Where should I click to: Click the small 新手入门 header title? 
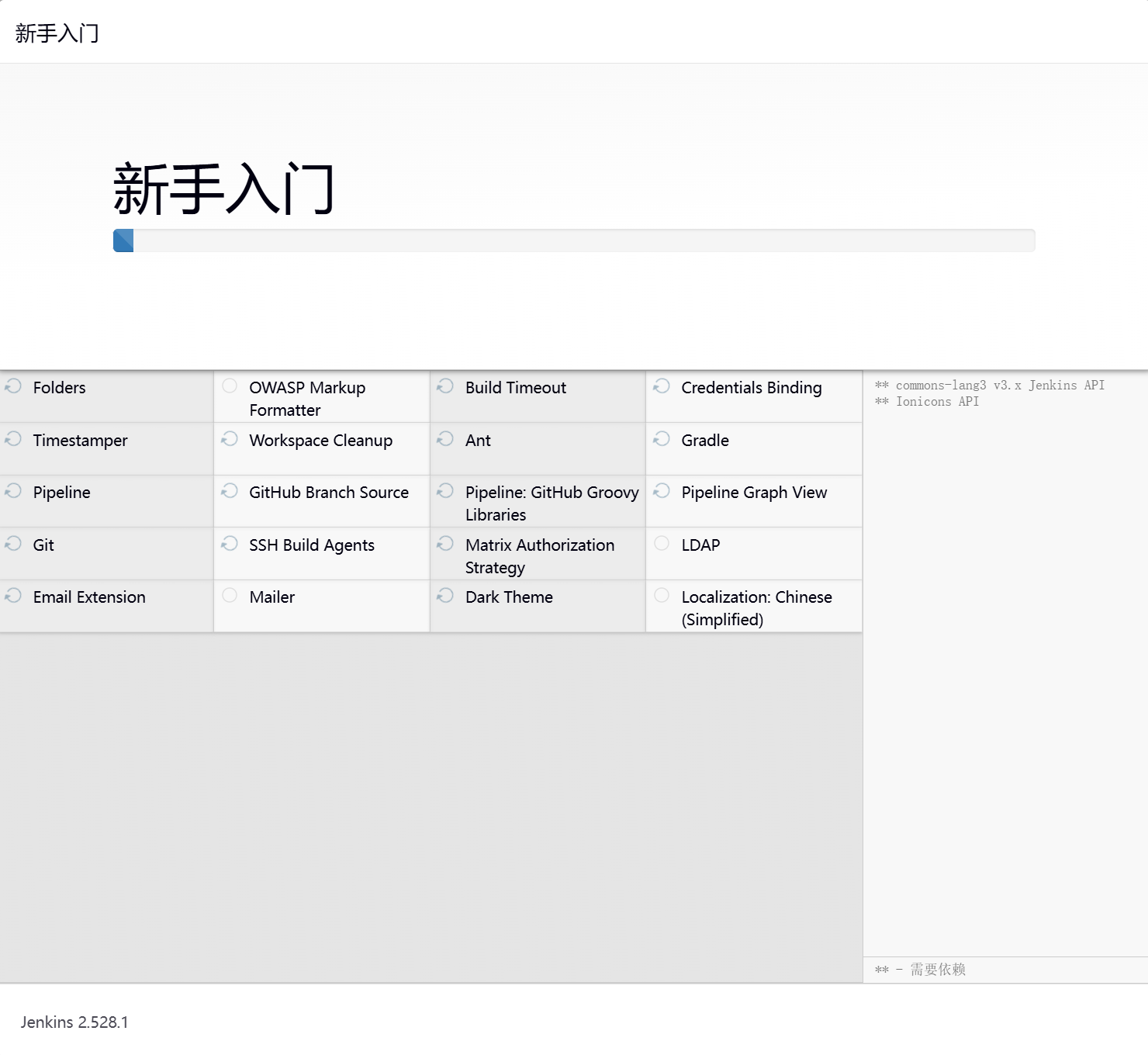coord(57,33)
